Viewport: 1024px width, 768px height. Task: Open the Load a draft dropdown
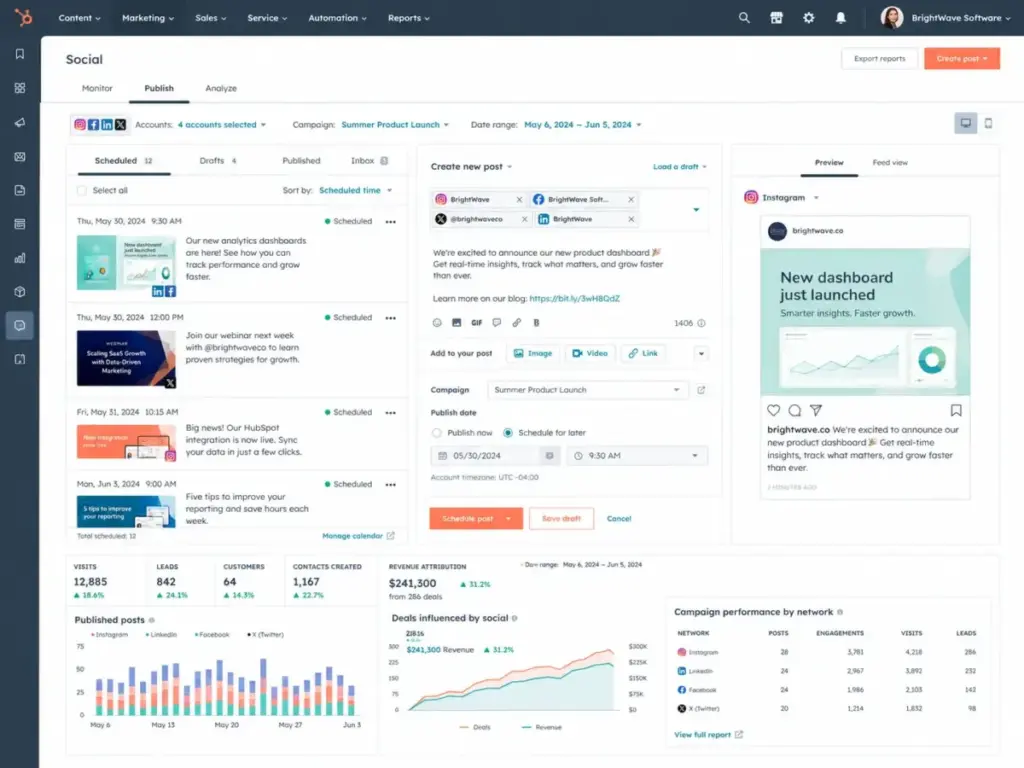coord(680,167)
